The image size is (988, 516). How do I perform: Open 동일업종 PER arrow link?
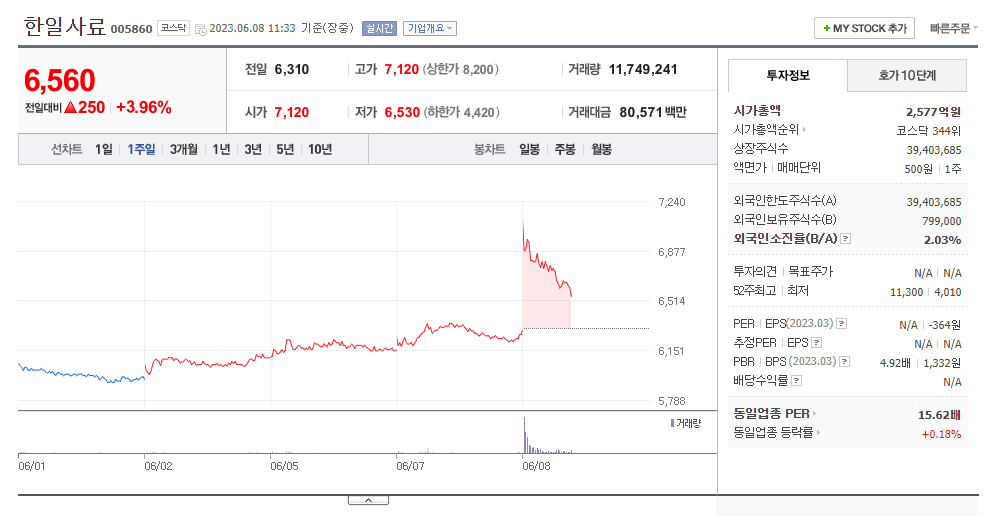(775, 414)
